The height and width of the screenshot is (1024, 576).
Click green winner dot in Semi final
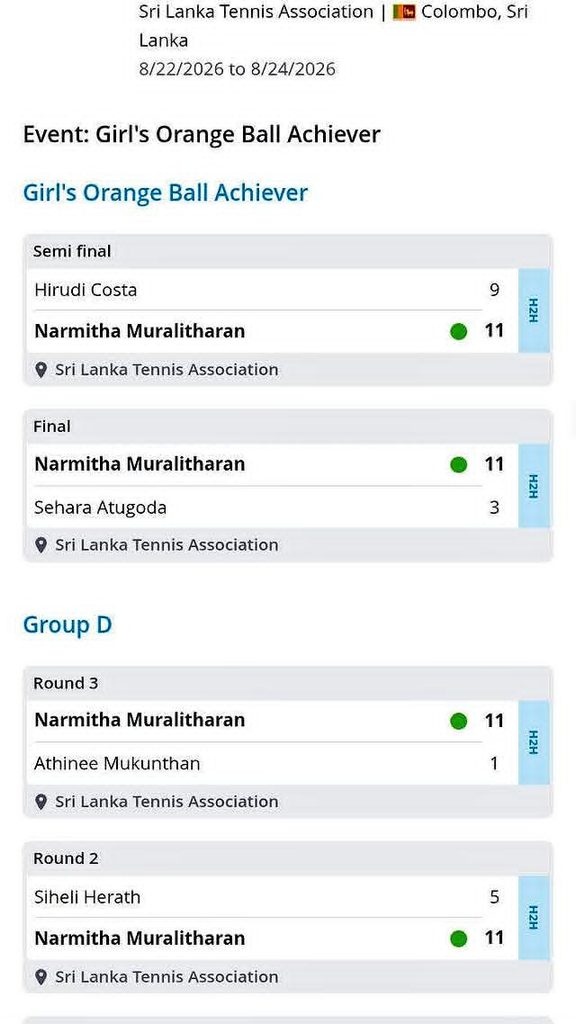point(458,332)
